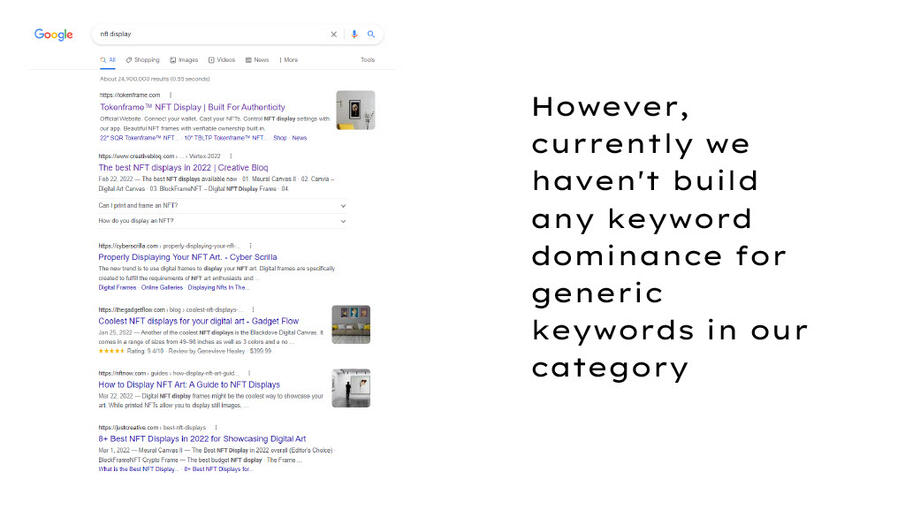905x510 pixels.
Task: Clear the search box with X icon
Action: 334,34
